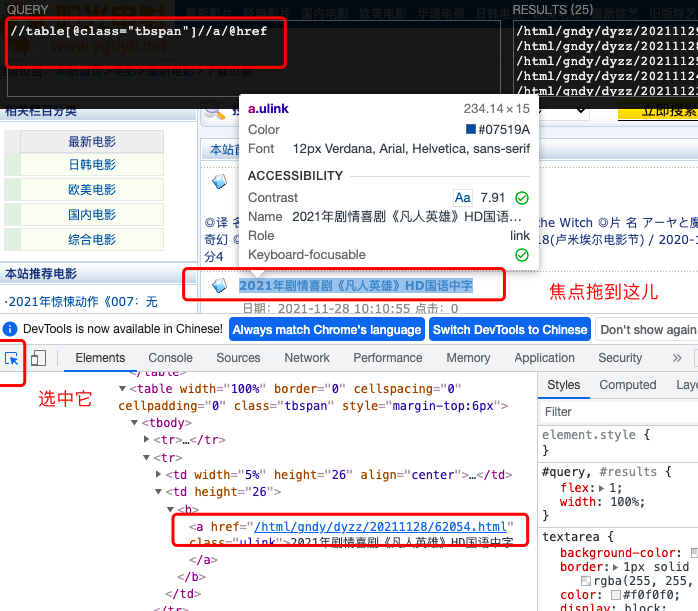Switch to the Network tab

[307, 358]
